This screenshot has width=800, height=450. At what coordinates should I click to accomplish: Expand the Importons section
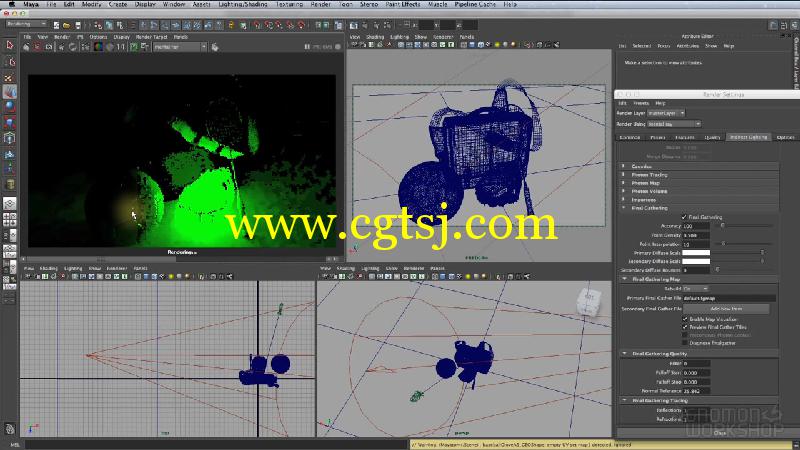623,199
